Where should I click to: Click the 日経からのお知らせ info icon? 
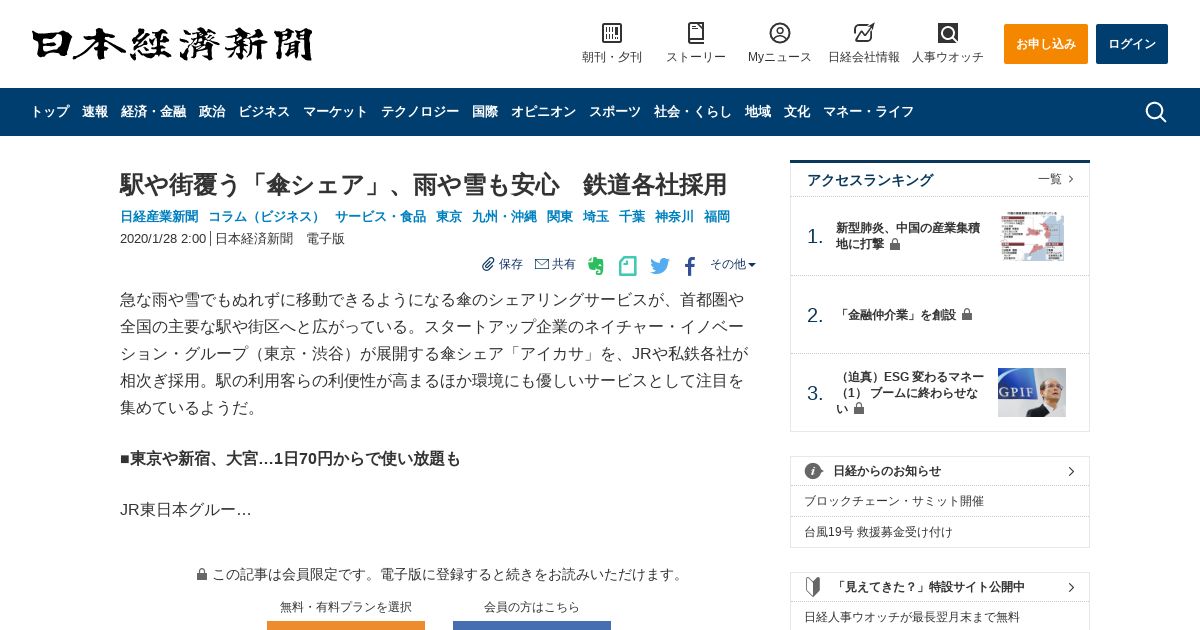(813, 471)
